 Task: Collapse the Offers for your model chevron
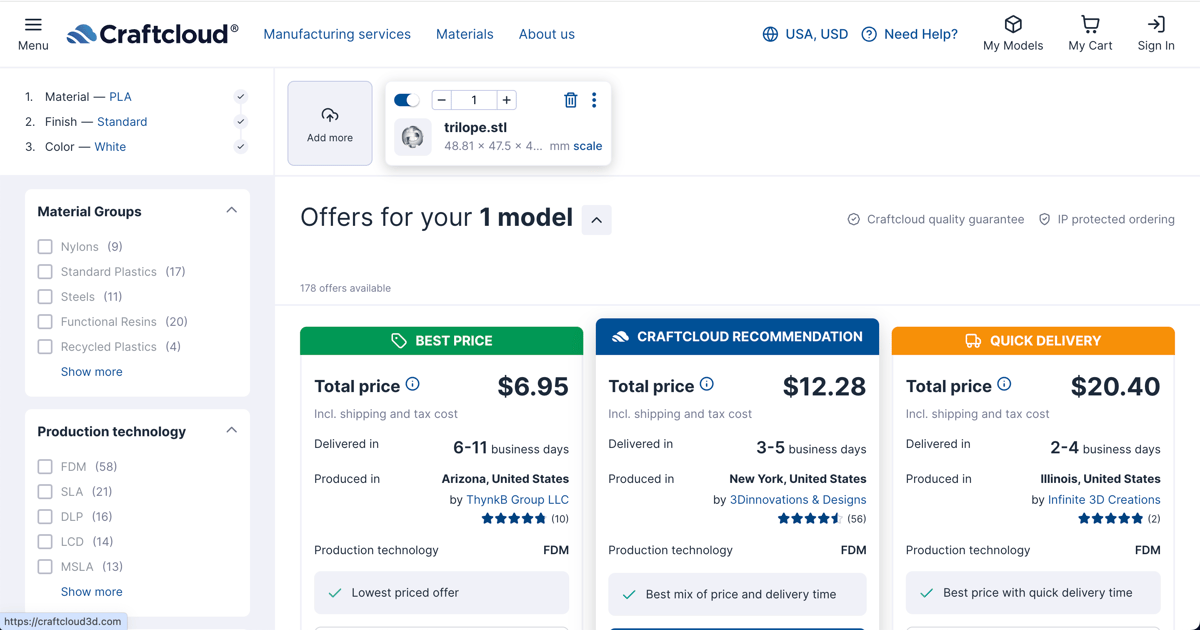[x=597, y=220]
